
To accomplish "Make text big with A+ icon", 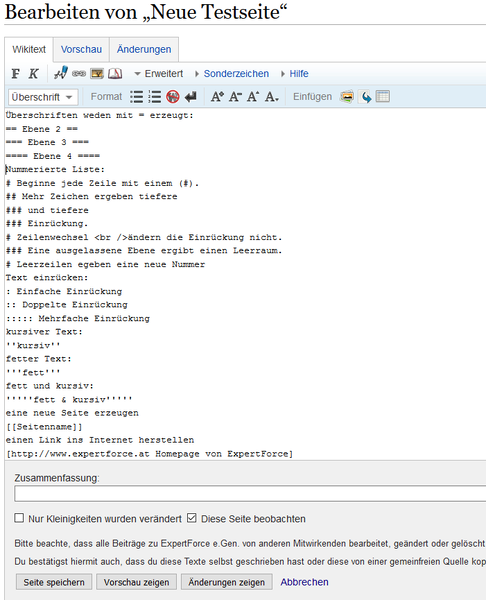I will (x=217, y=97).
